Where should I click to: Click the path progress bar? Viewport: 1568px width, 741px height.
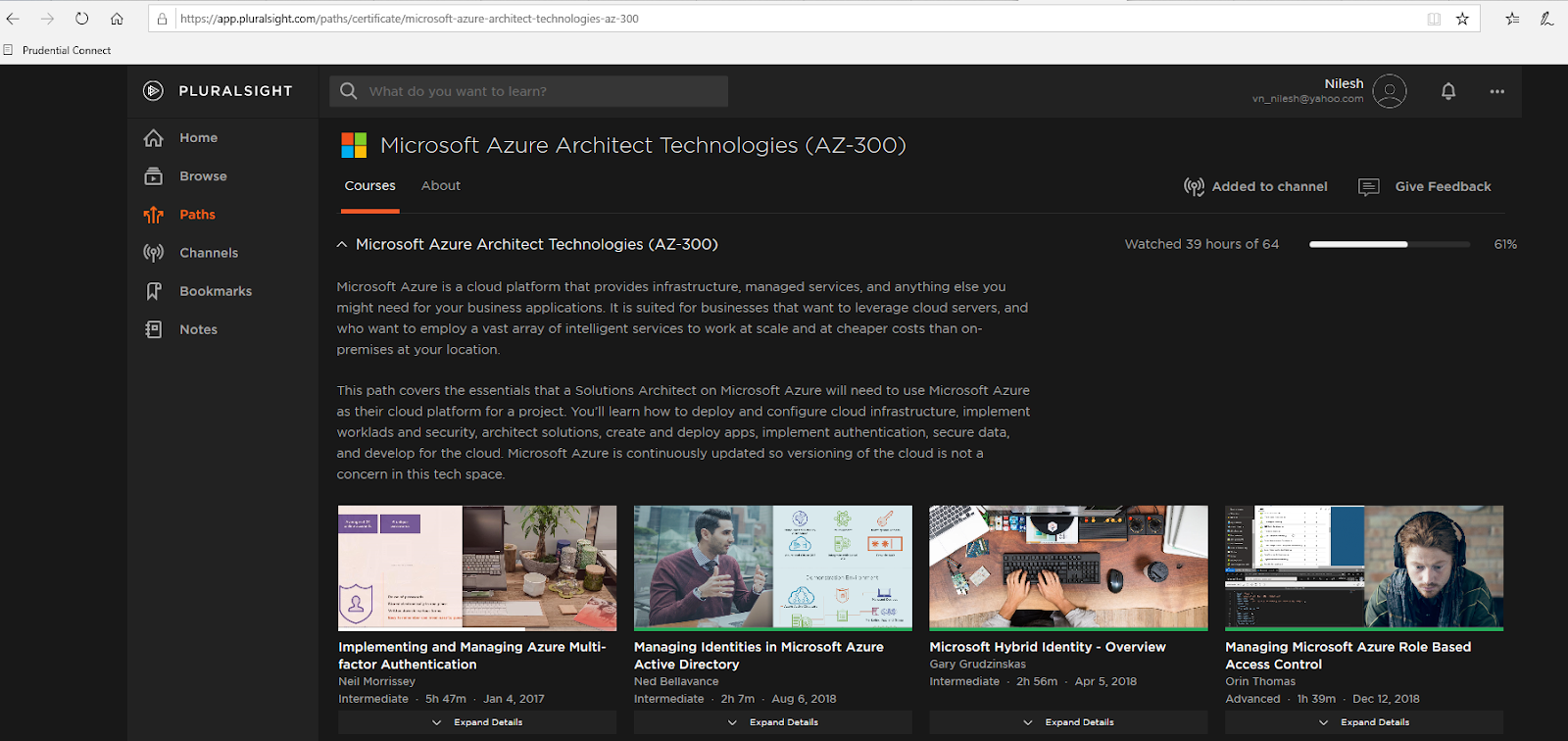(1390, 244)
